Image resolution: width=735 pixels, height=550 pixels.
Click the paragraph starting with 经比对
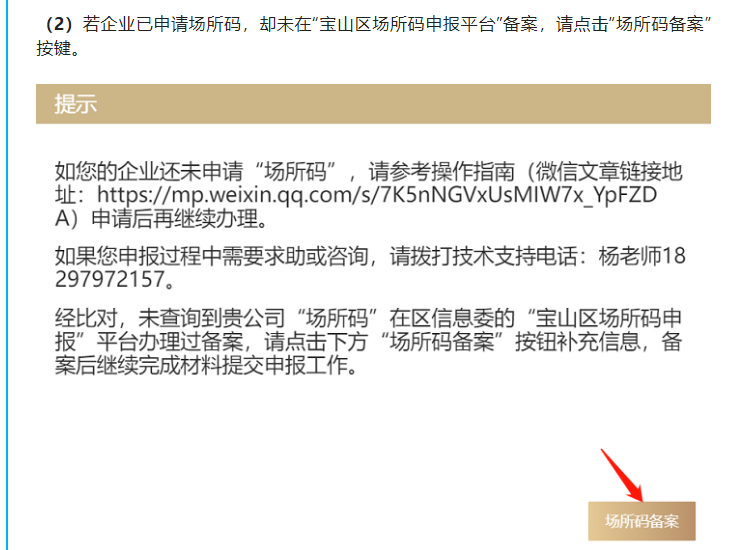click(368, 341)
